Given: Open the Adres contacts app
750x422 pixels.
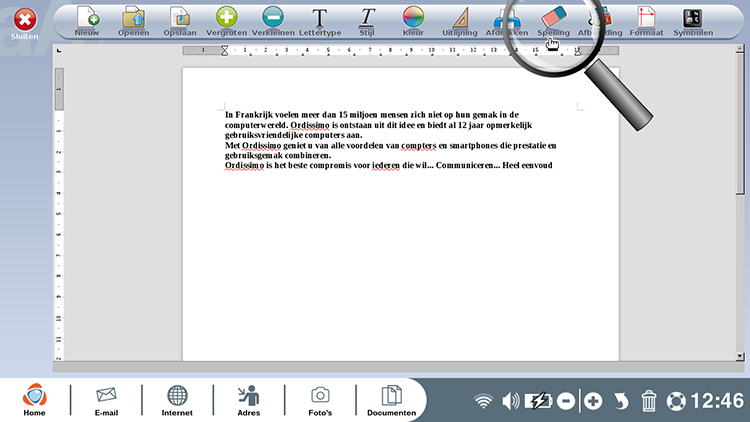Looking at the screenshot, I should point(249,400).
